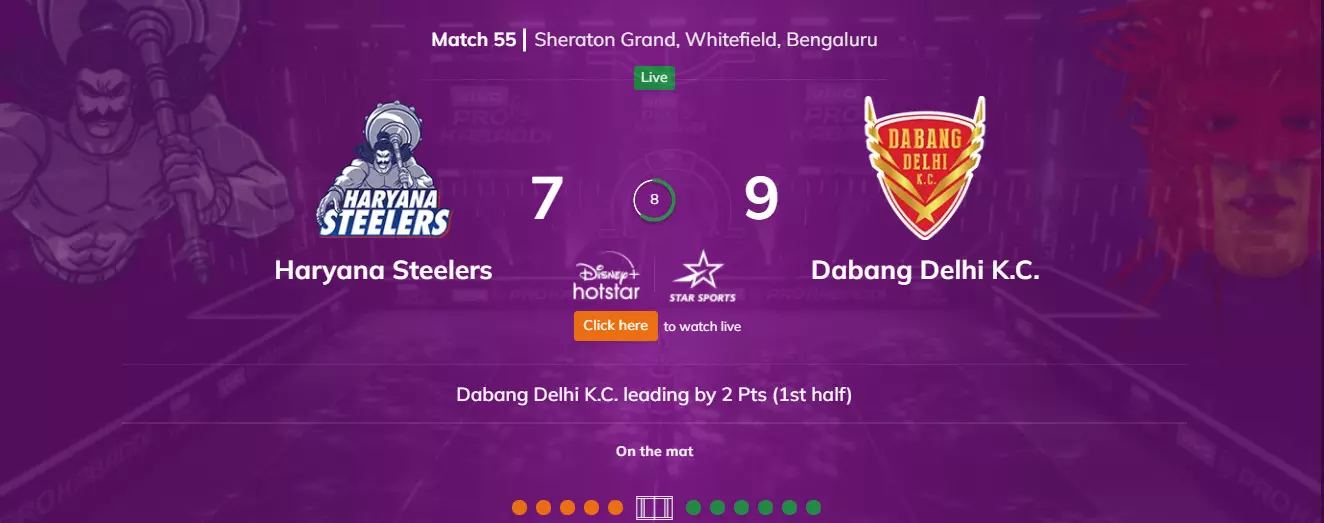Click the orange 'Click here' button

(616, 326)
